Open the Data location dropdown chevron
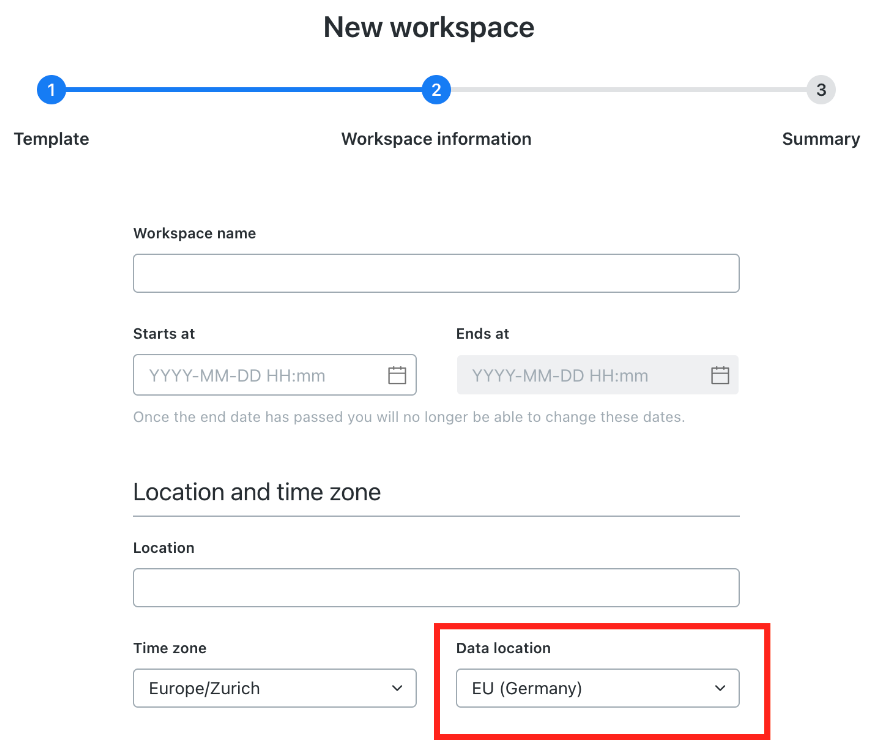886x749 pixels. (720, 688)
